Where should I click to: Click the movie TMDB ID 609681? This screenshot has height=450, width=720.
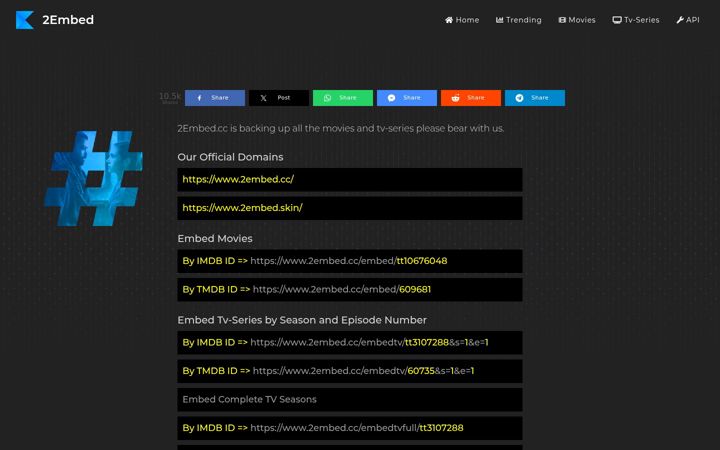415,289
